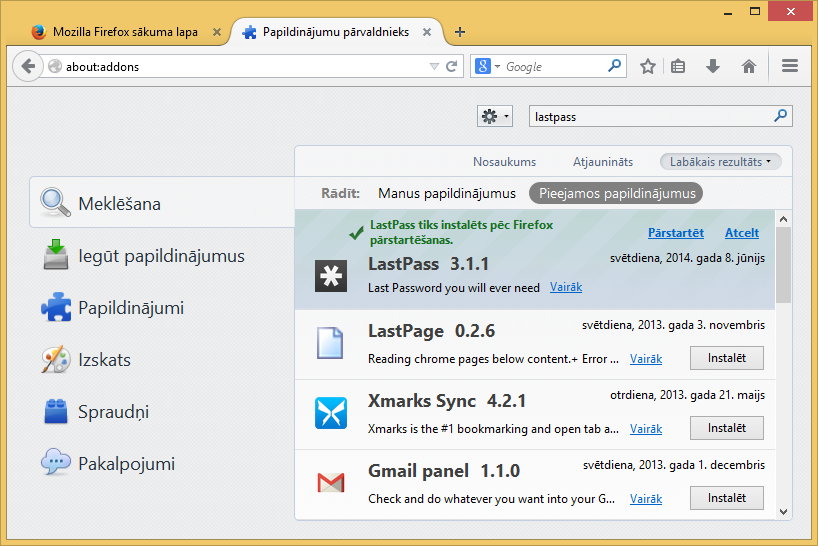Install Gmail panel with Instalēt button
818x546 pixels.
pyautogui.click(x=727, y=498)
